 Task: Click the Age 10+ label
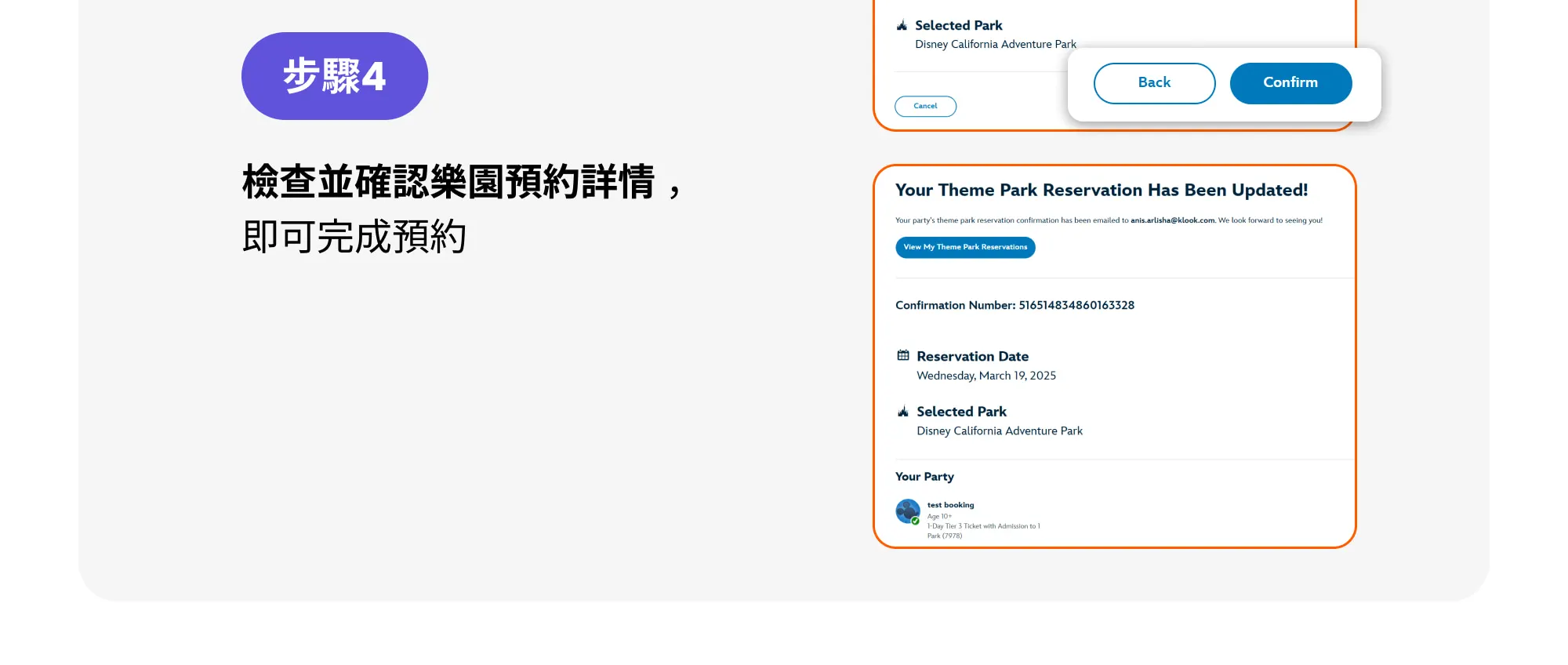(939, 516)
